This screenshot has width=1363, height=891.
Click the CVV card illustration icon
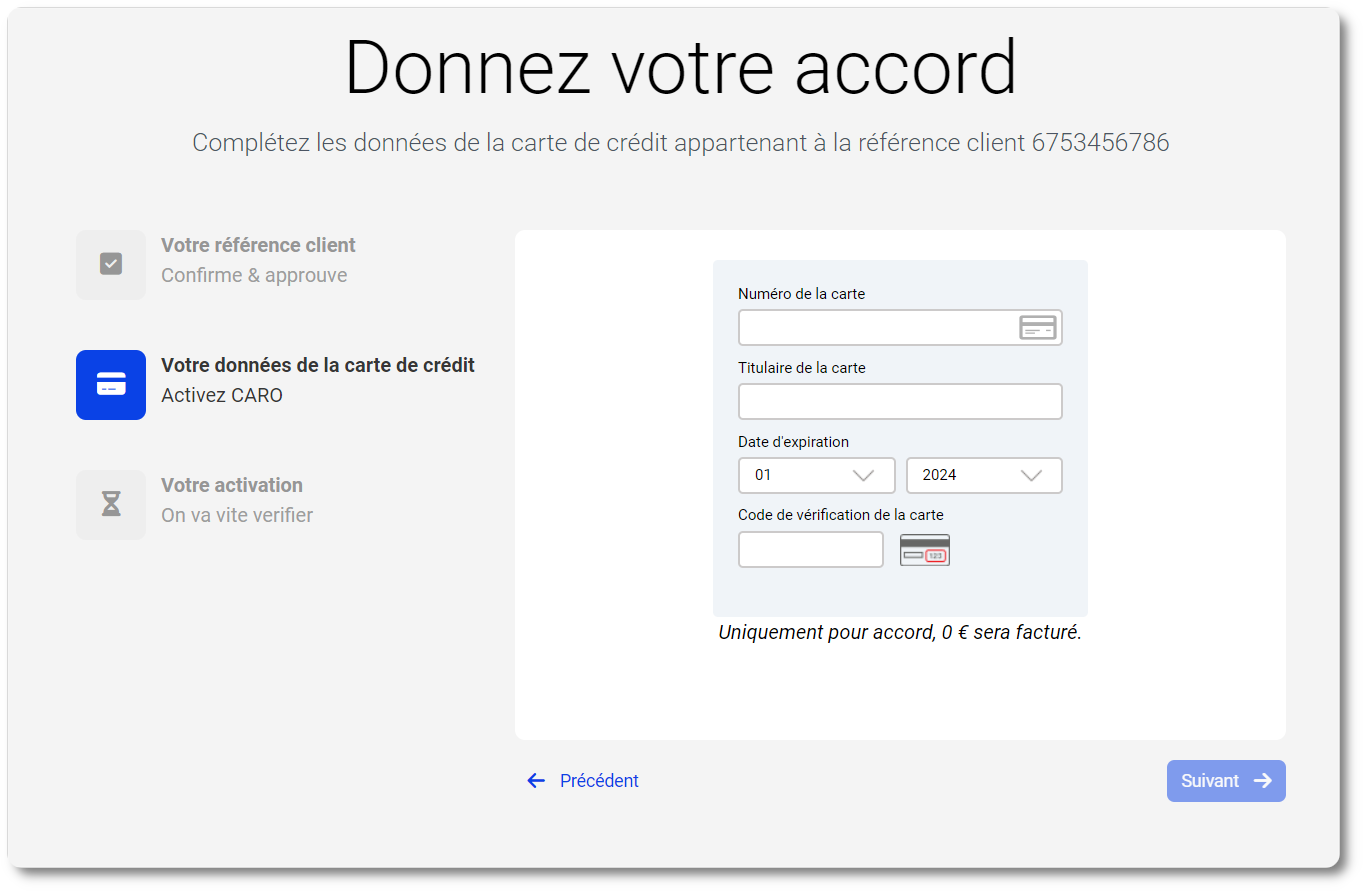925,550
